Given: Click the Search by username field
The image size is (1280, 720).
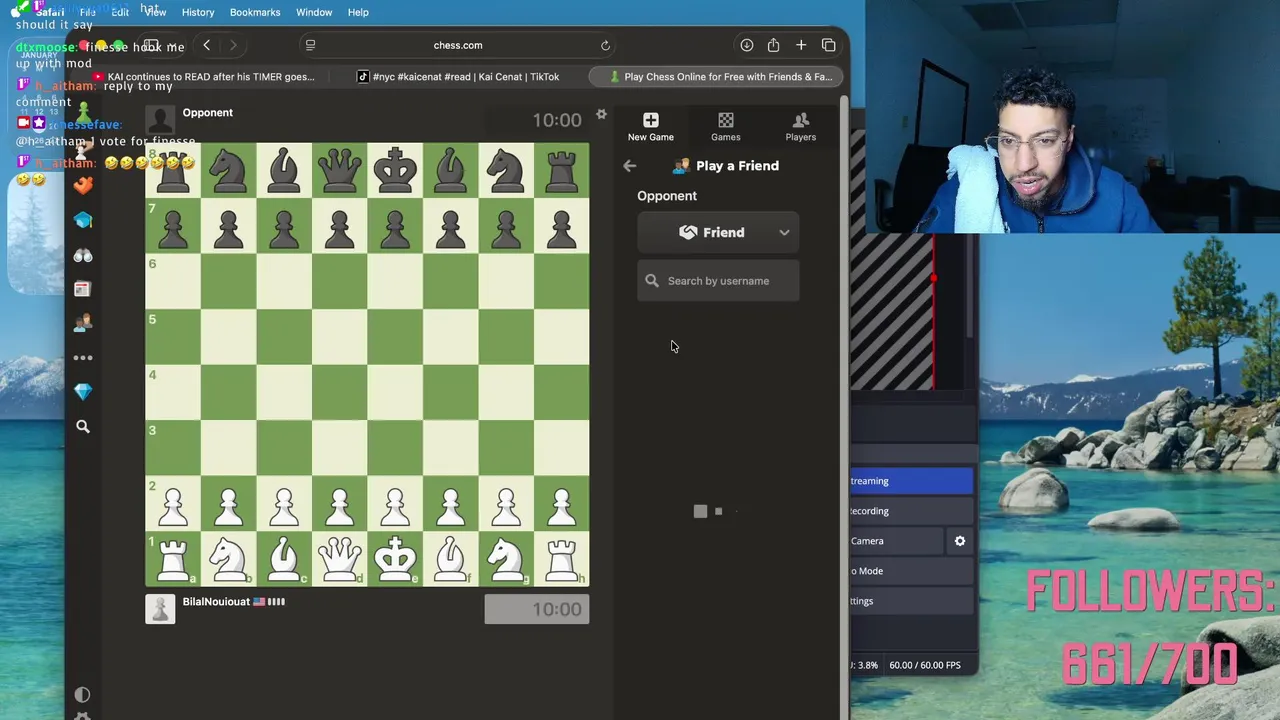Looking at the screenshot, I should tap(718, 281).
